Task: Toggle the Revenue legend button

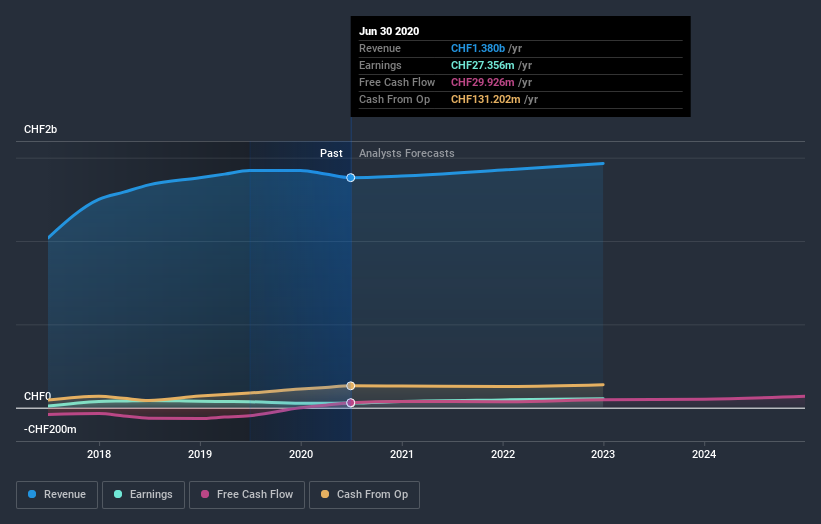Action: click(57, 495)
